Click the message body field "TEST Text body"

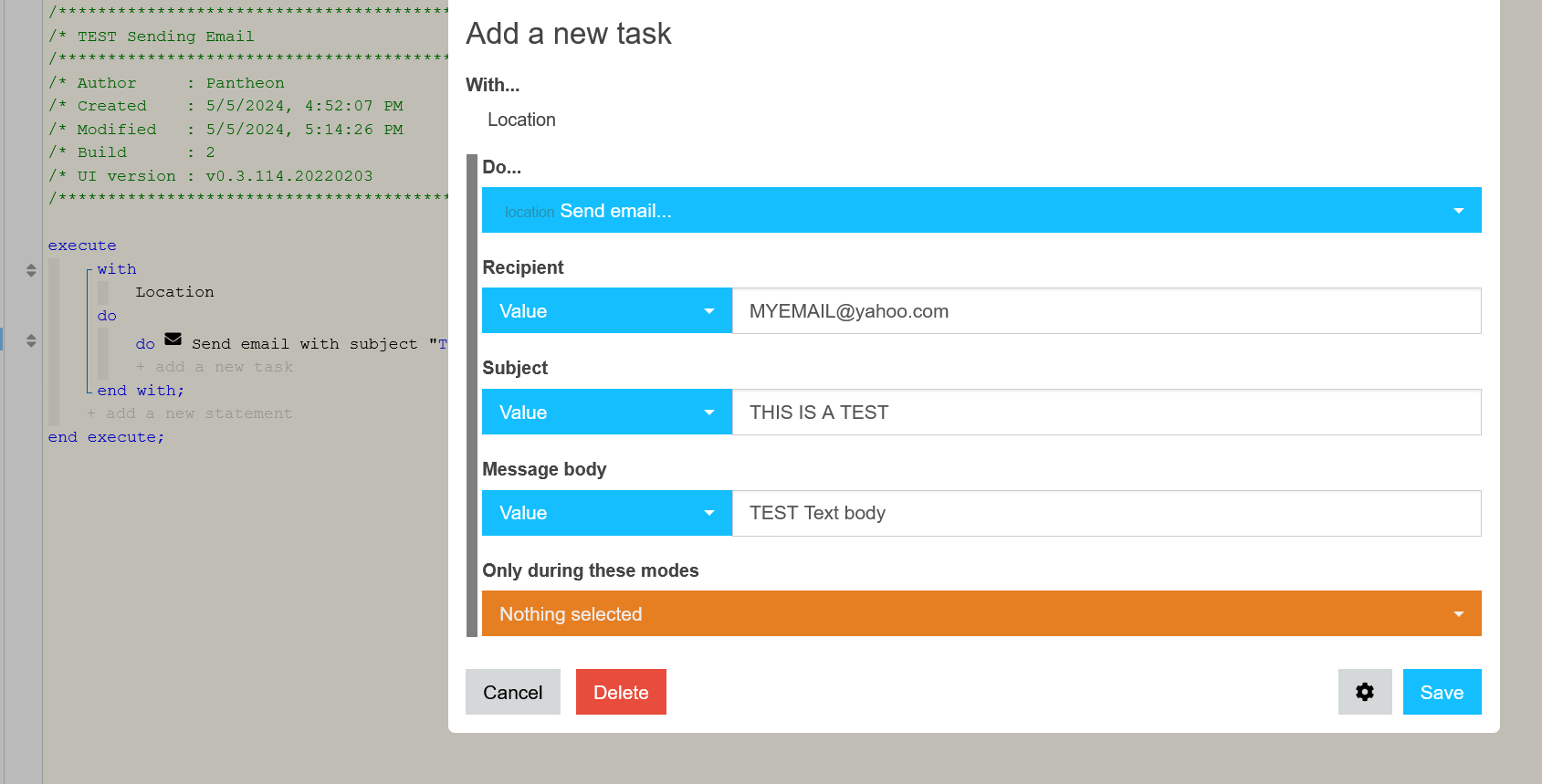[1106, 513]
